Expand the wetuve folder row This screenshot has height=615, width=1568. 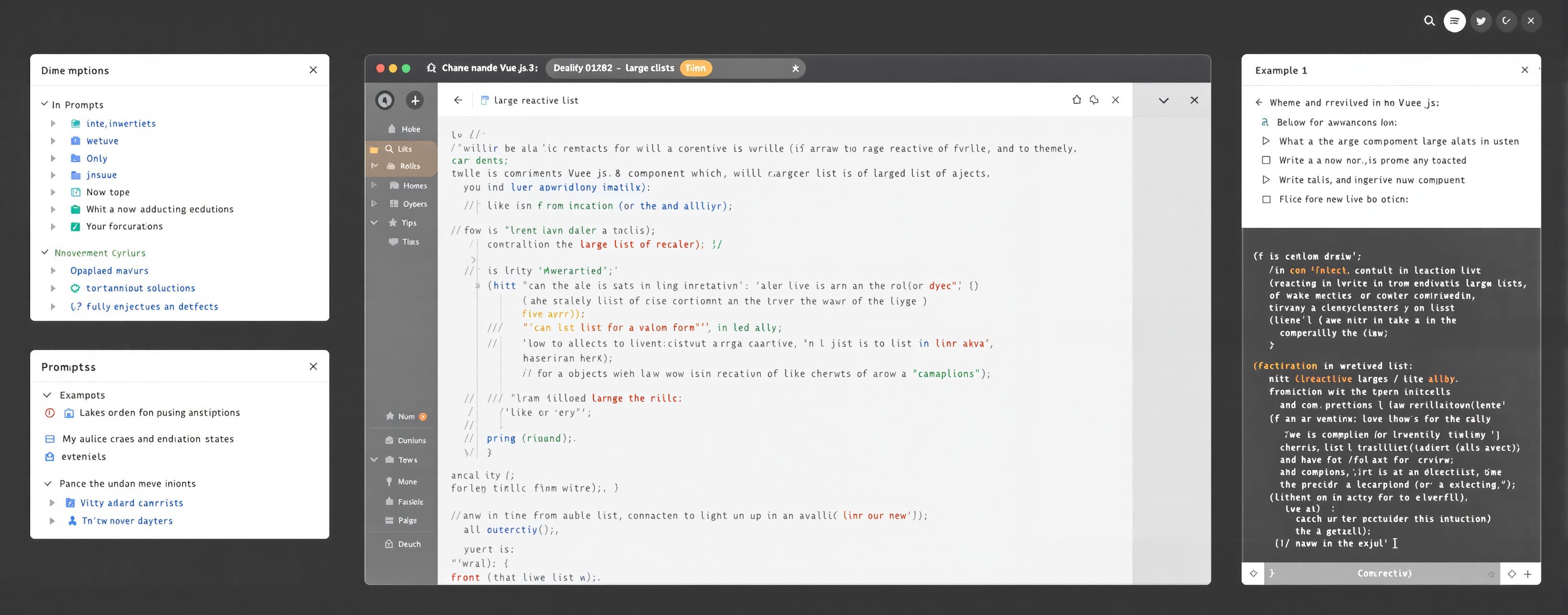coord(53,141)
